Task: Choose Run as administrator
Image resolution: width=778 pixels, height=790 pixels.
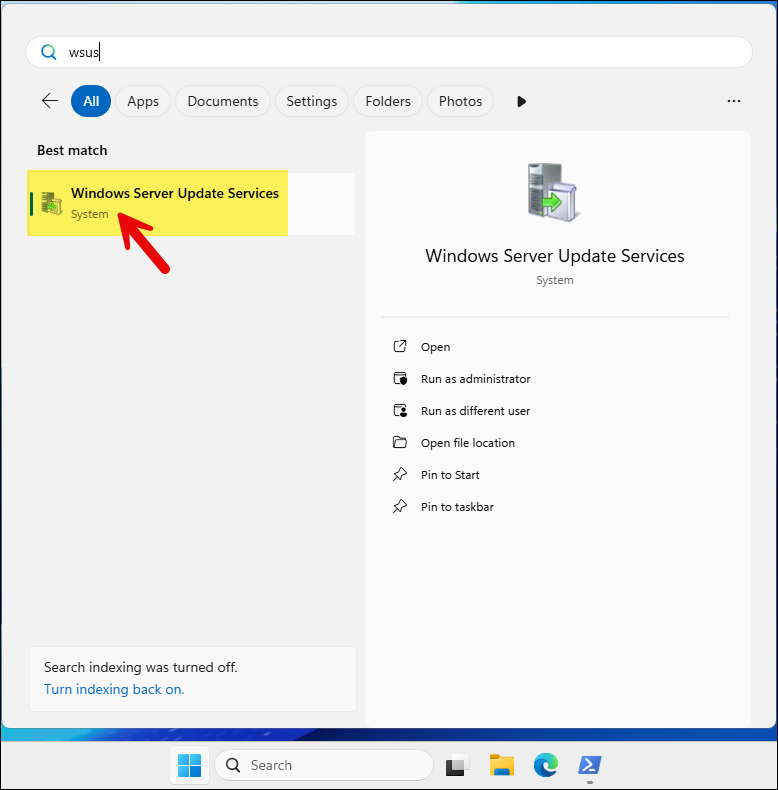Action: tap(475, 379)
